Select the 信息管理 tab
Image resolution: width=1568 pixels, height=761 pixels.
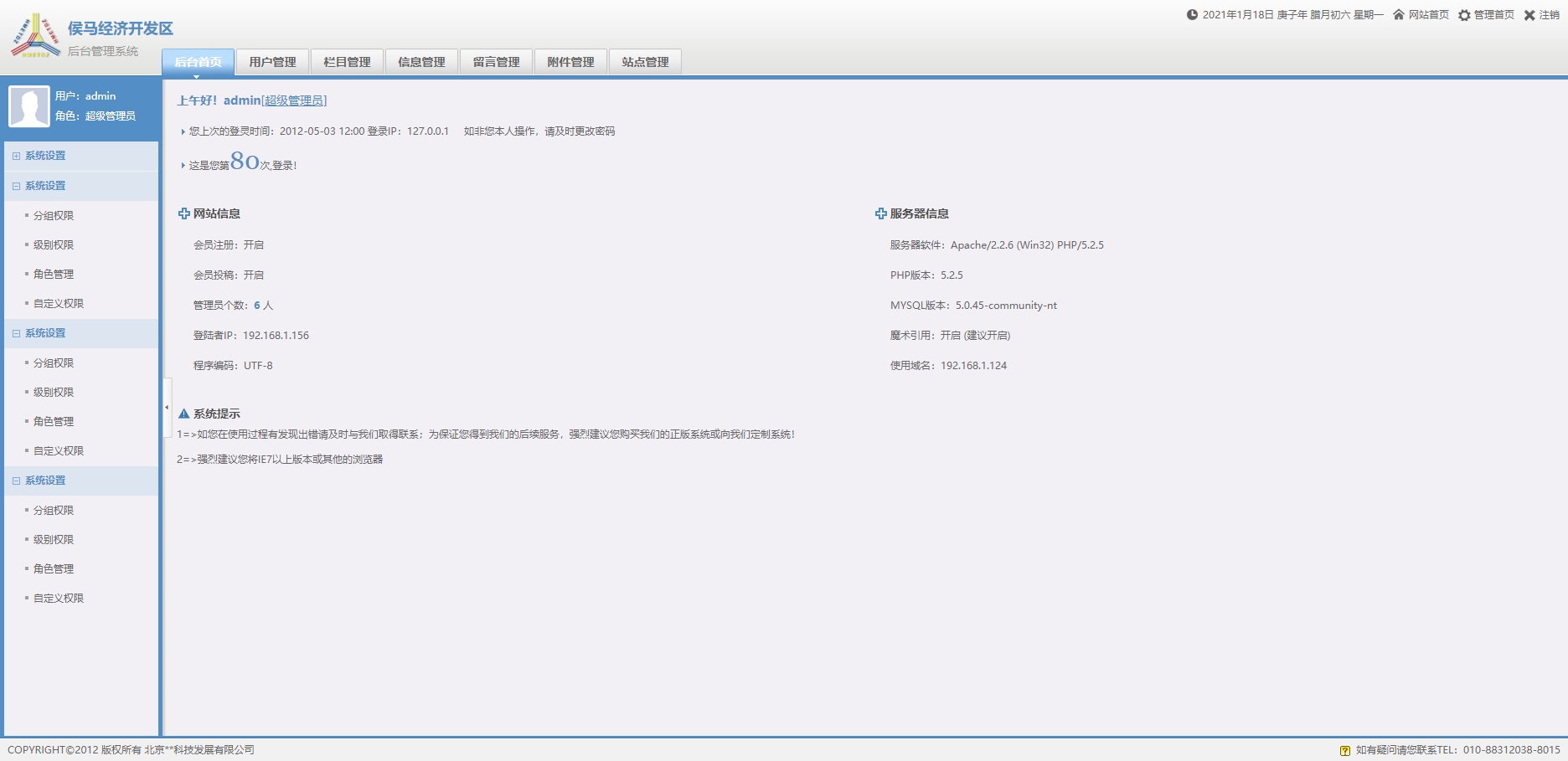click(421, 62)
